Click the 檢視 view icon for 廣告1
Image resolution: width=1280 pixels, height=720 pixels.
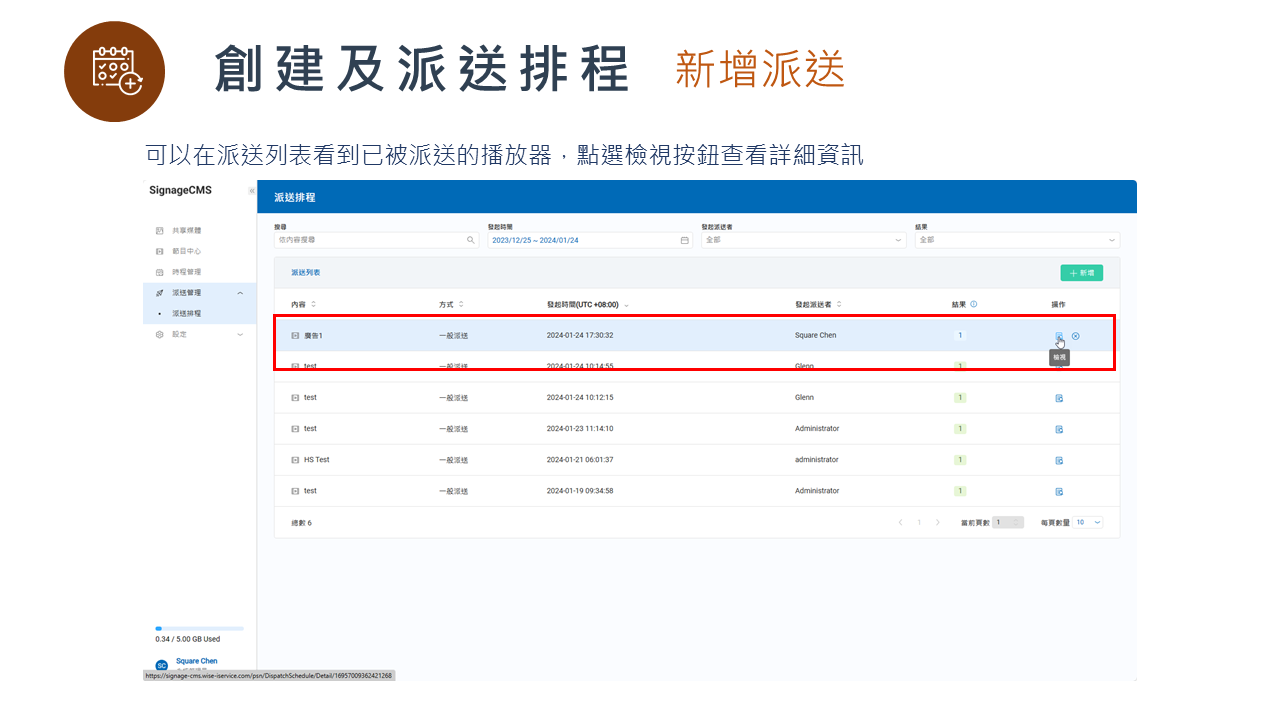click(x=1060, y=336)
